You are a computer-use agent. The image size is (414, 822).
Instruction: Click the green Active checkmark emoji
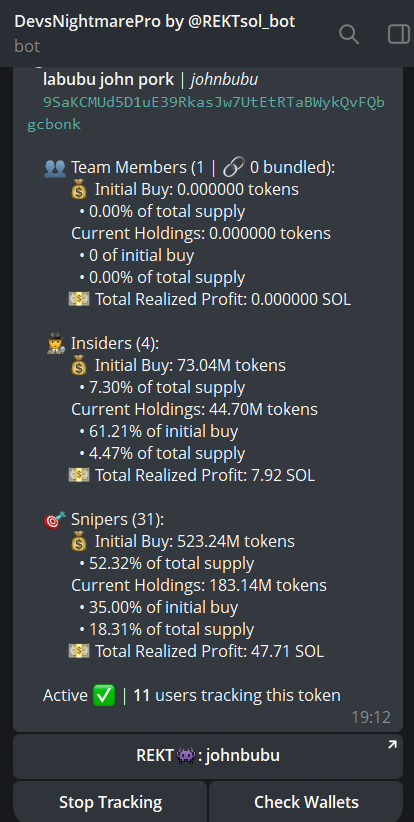pos(104,696)
